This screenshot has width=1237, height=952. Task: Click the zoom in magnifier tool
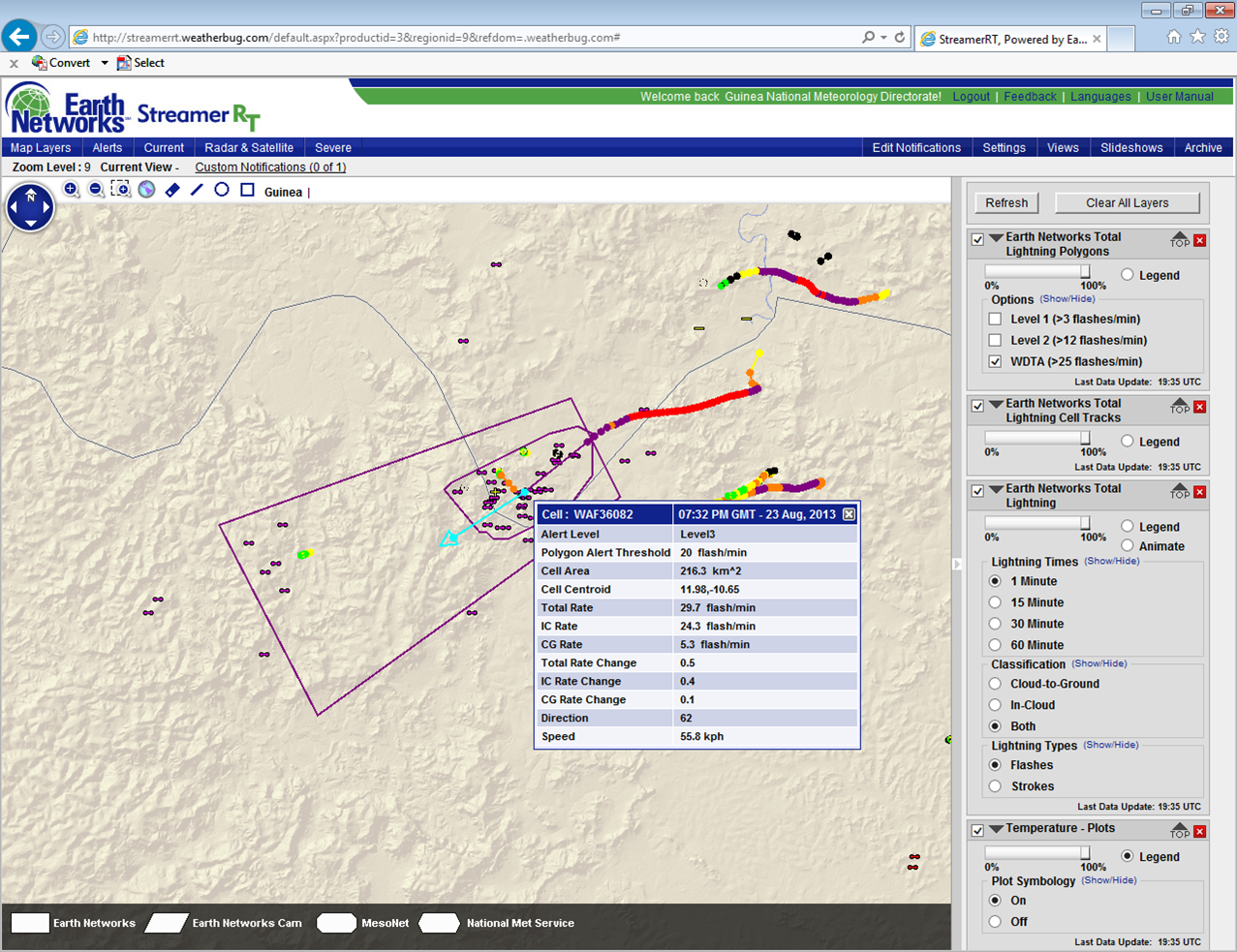[72, 190]
